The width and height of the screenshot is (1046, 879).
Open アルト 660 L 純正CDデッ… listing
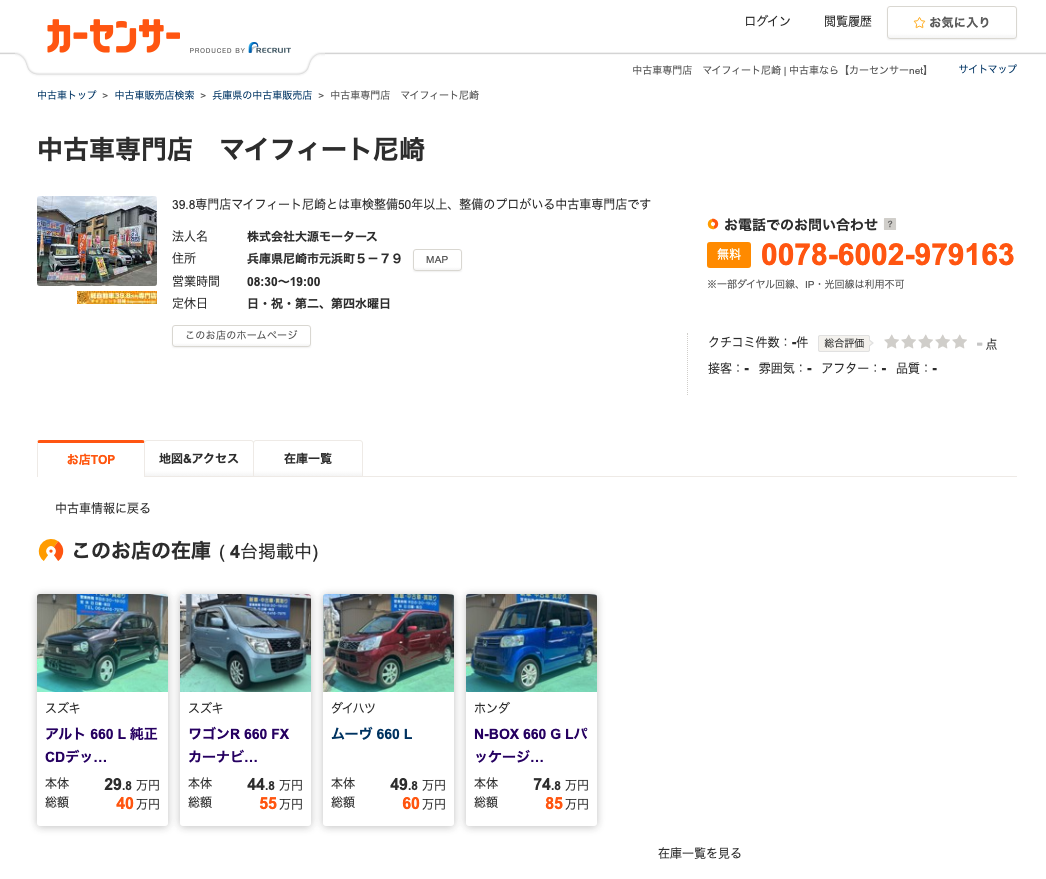(x=101, y=745)
